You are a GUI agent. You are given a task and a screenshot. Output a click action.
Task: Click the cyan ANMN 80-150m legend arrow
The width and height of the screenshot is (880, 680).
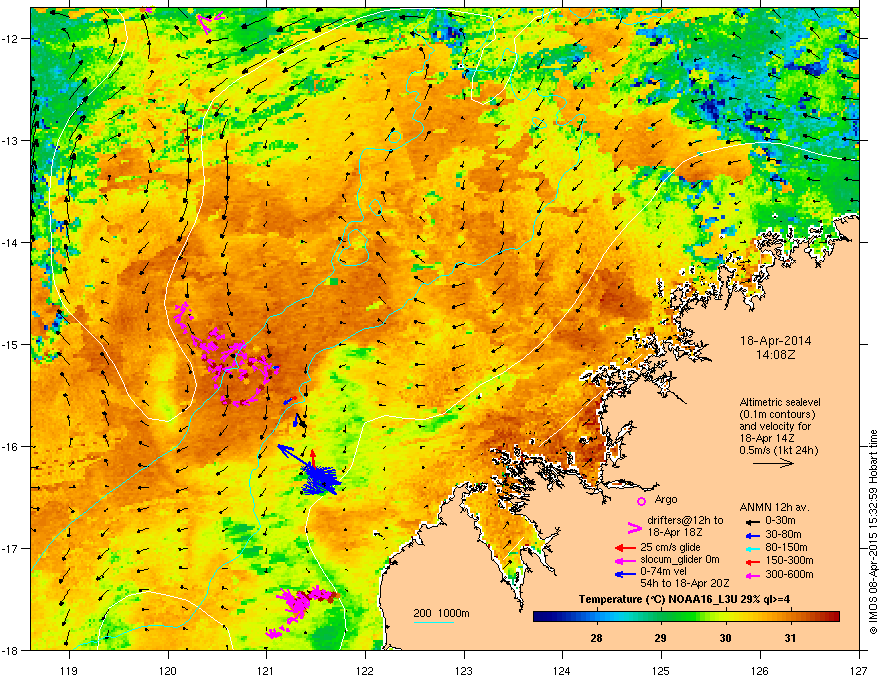coord(755,548)
